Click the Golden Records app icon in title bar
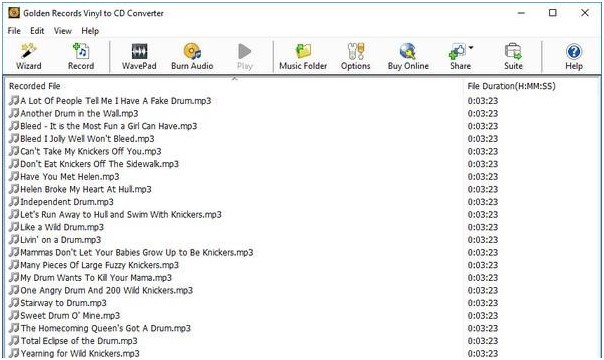Viewport: 604px width, 360px height. coord(14,13)
